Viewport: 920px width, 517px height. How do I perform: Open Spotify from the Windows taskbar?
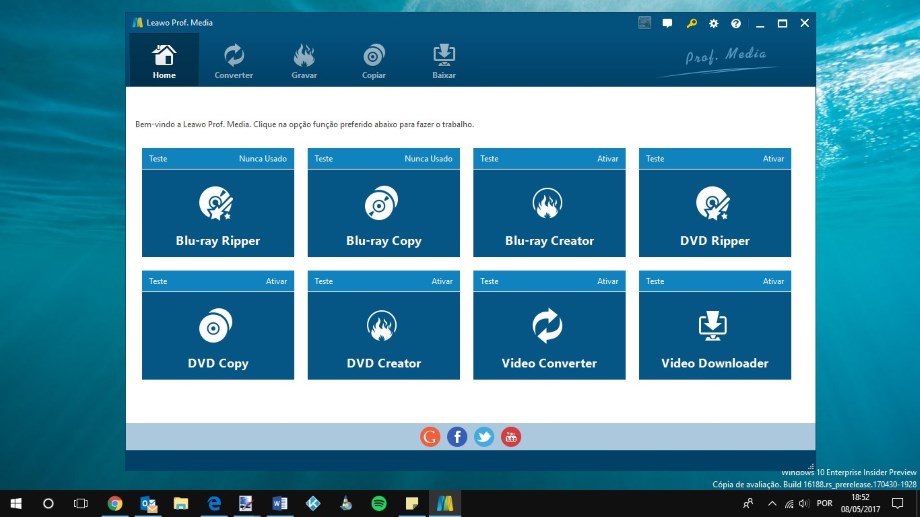click(378, 503)
